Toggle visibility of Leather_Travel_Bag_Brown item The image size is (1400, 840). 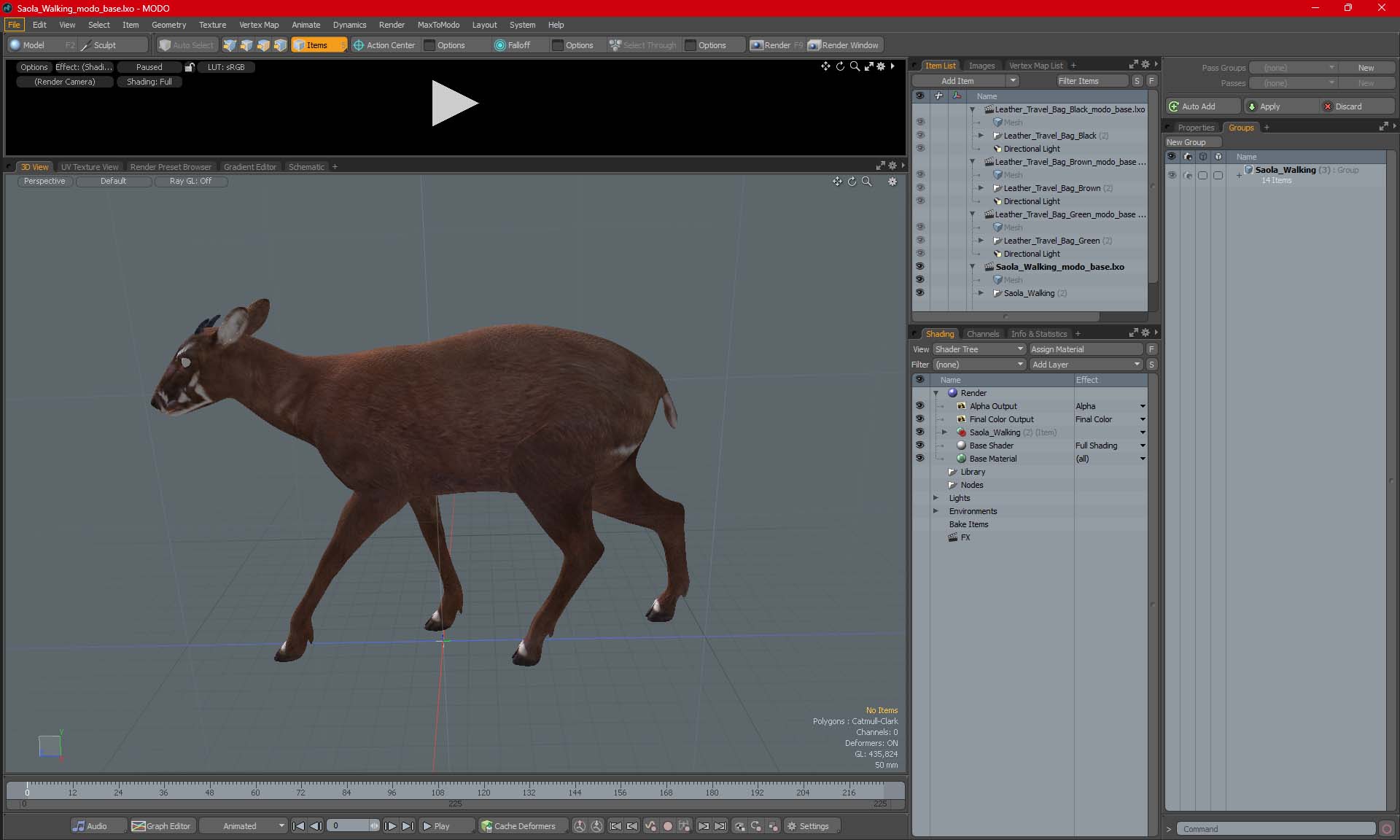tap(919, 188)
